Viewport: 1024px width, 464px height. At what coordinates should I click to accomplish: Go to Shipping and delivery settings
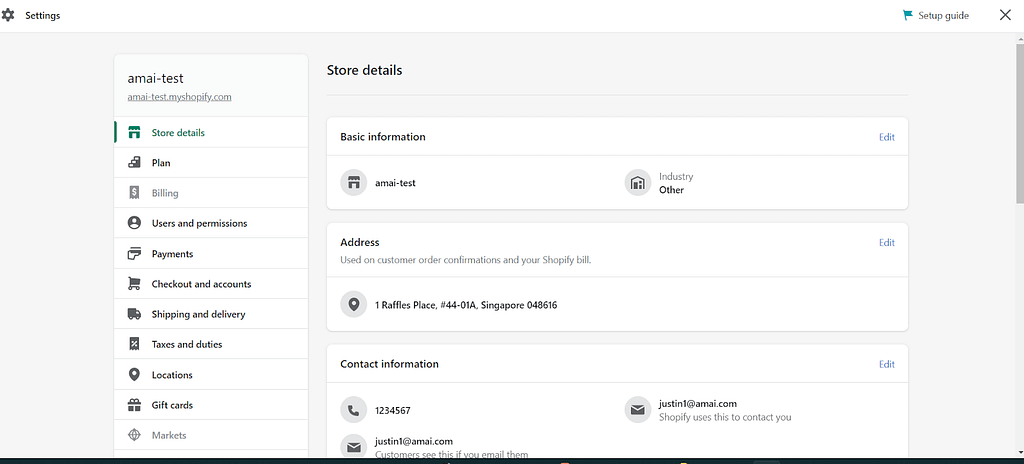point(211,314)
